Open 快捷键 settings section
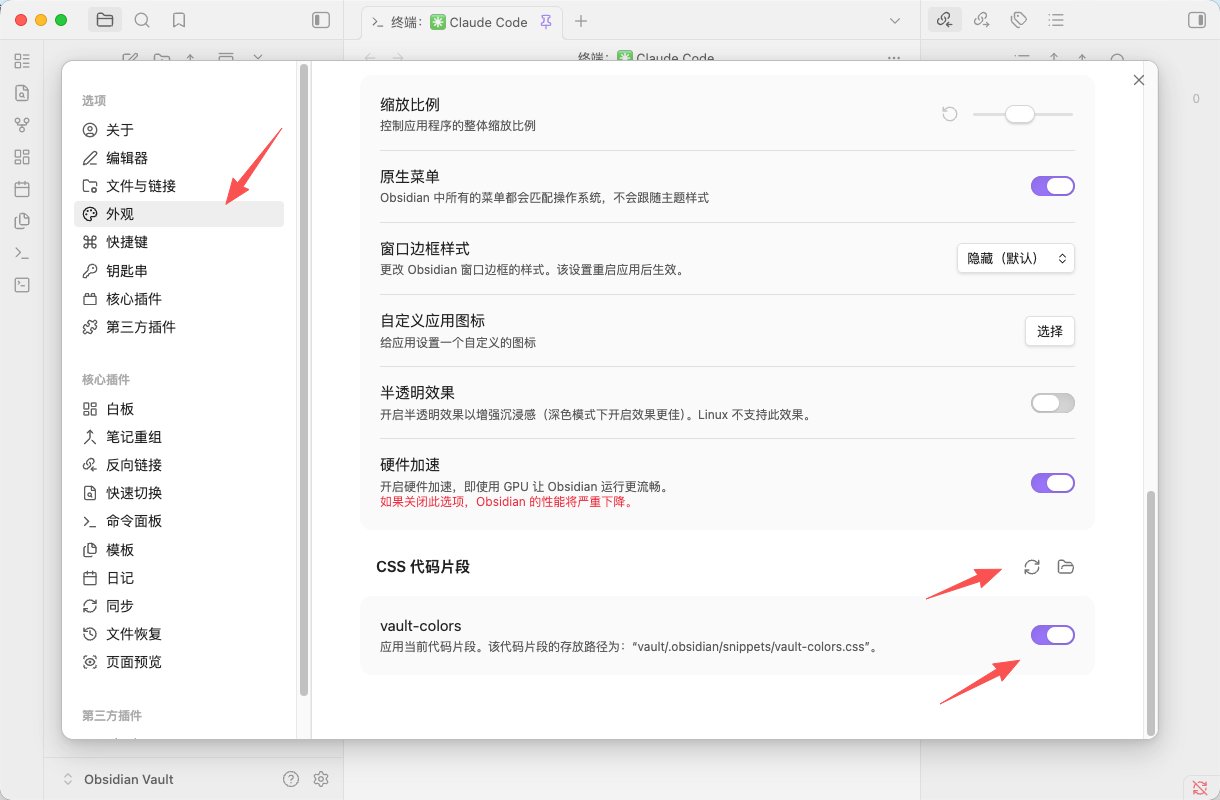The width and height of the screenshot is (1220, 800). [179, 242]
